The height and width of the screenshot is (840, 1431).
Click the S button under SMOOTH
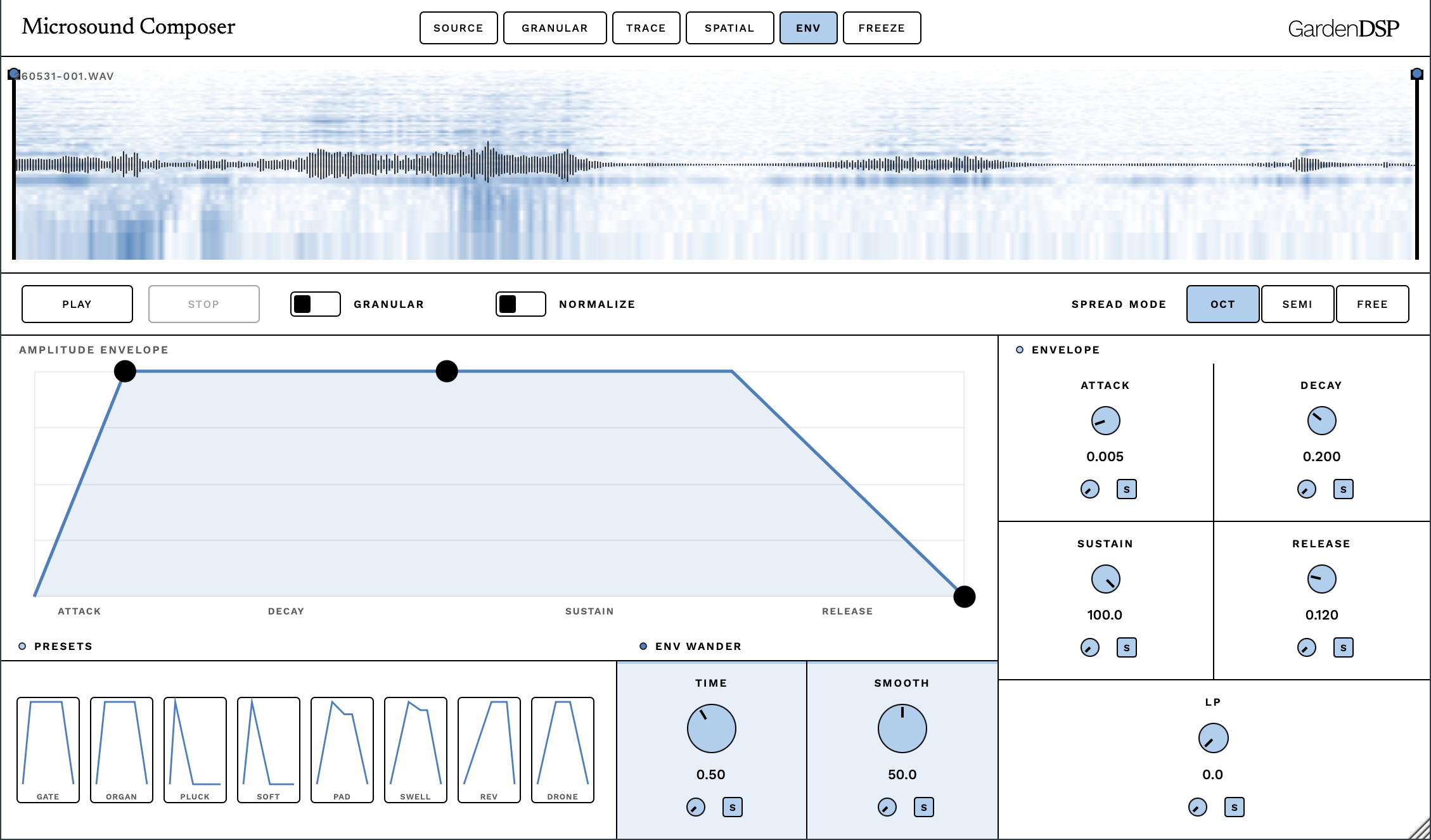point(924,807)
